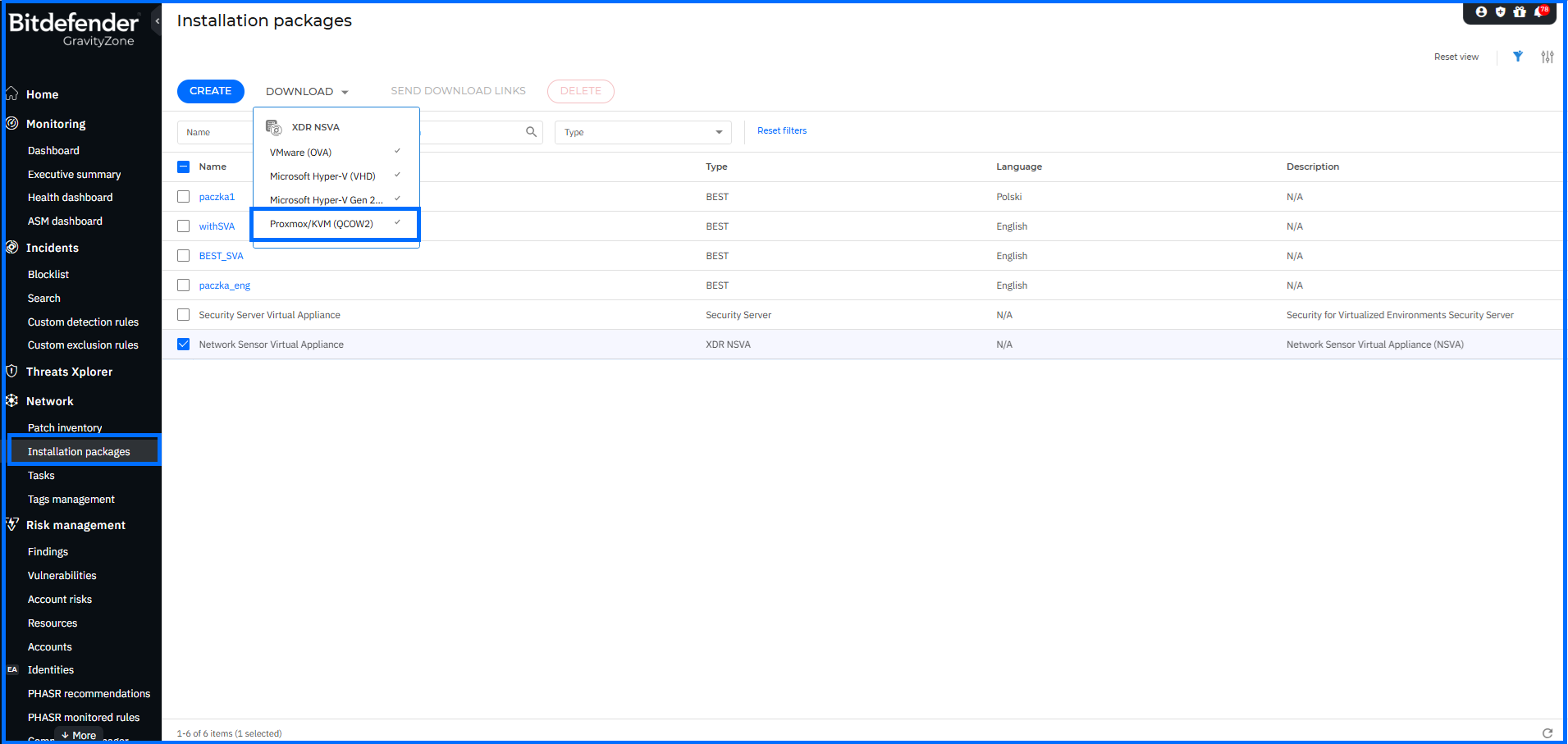Click the Risk management icon
The width and height of the screenshot is (1568, 744).
(12, 524)
